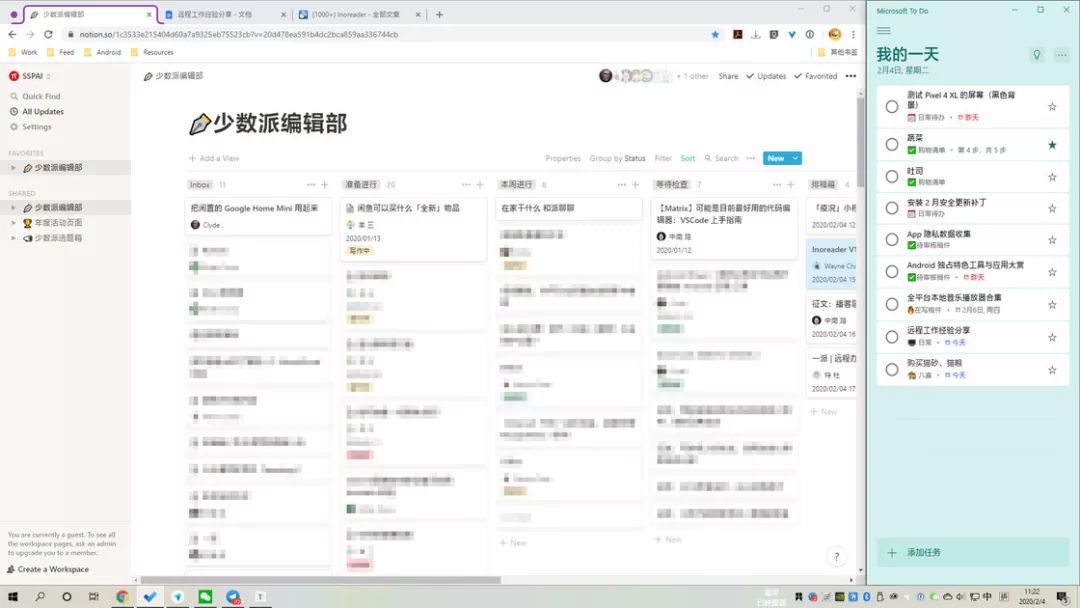Open Group by Status setting
Viewport: 1080px width, 608px height.
[x=617, y=158]
